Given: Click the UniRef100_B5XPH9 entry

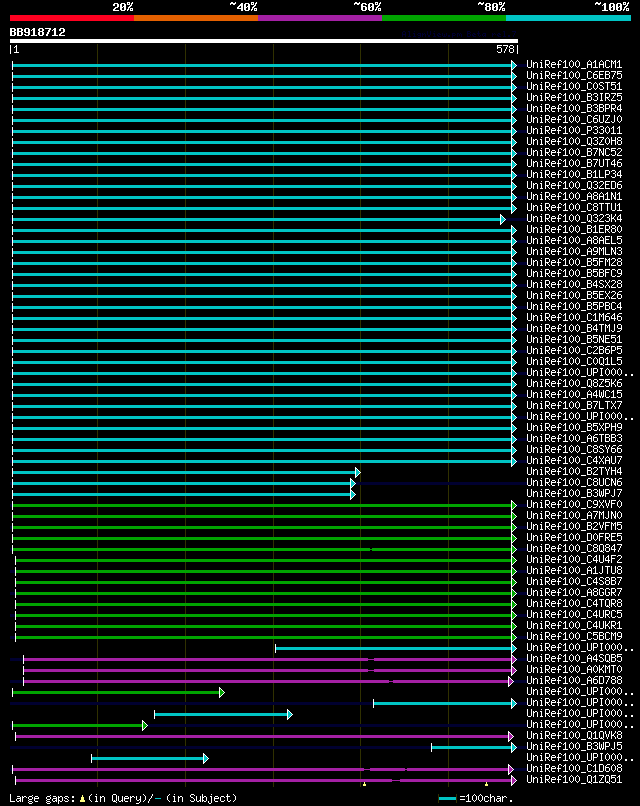Looking at the screenshot, I should pyautogui.click(x=574, y=428).
